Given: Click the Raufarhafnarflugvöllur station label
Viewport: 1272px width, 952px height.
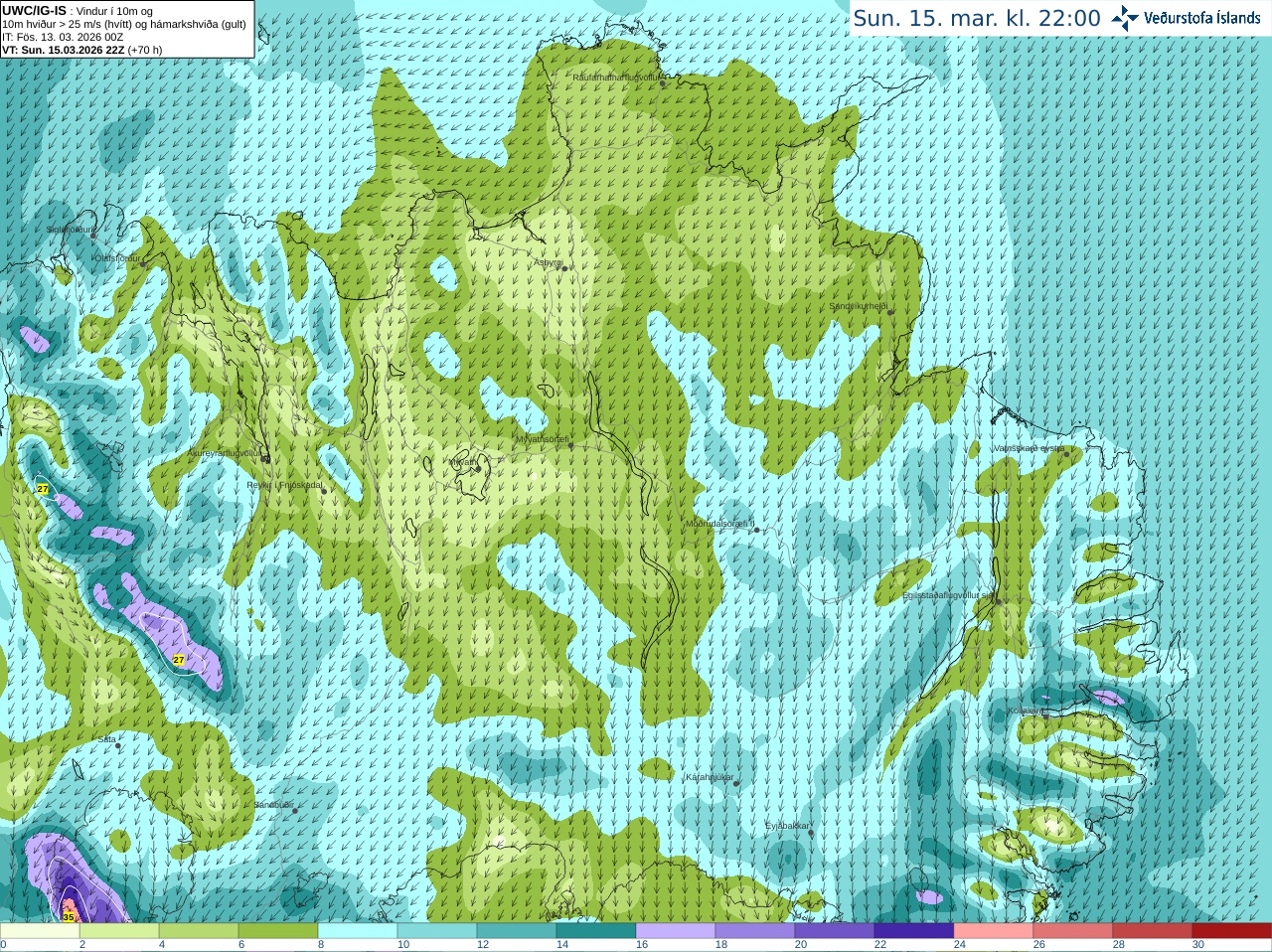Looking at the screenshot, I should pos(616,77).
